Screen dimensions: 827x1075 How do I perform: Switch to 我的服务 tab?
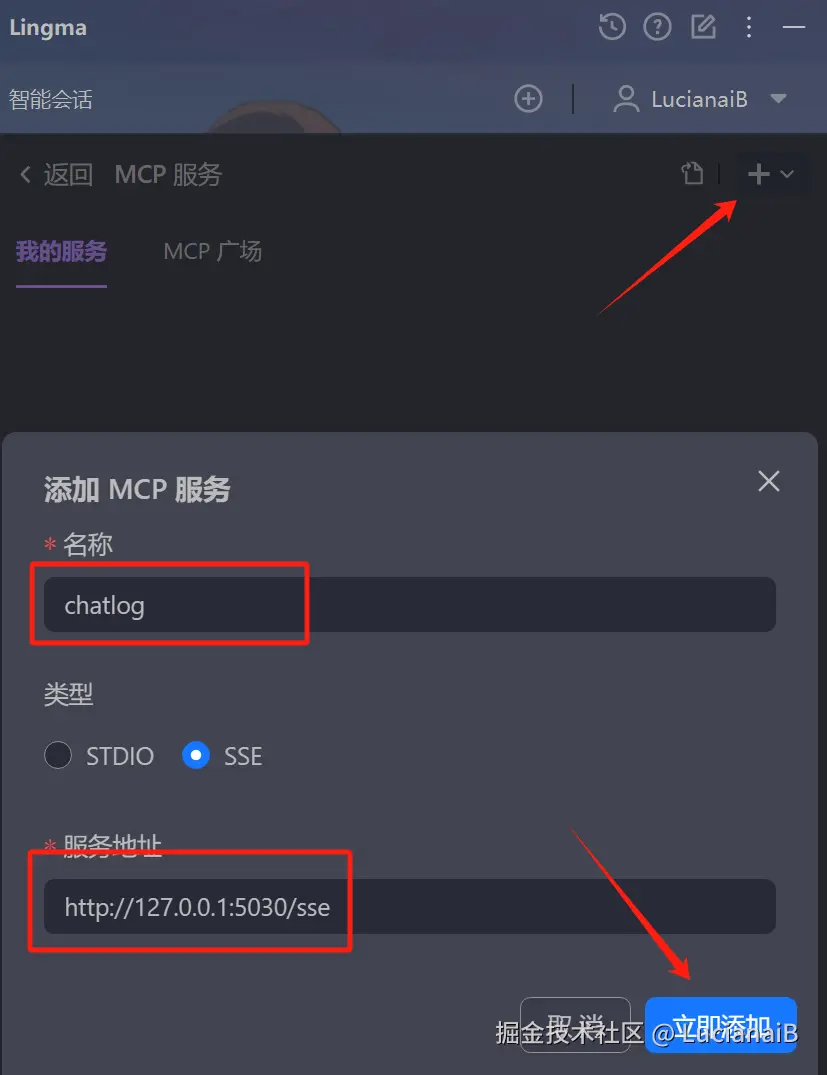click(61, 252)
